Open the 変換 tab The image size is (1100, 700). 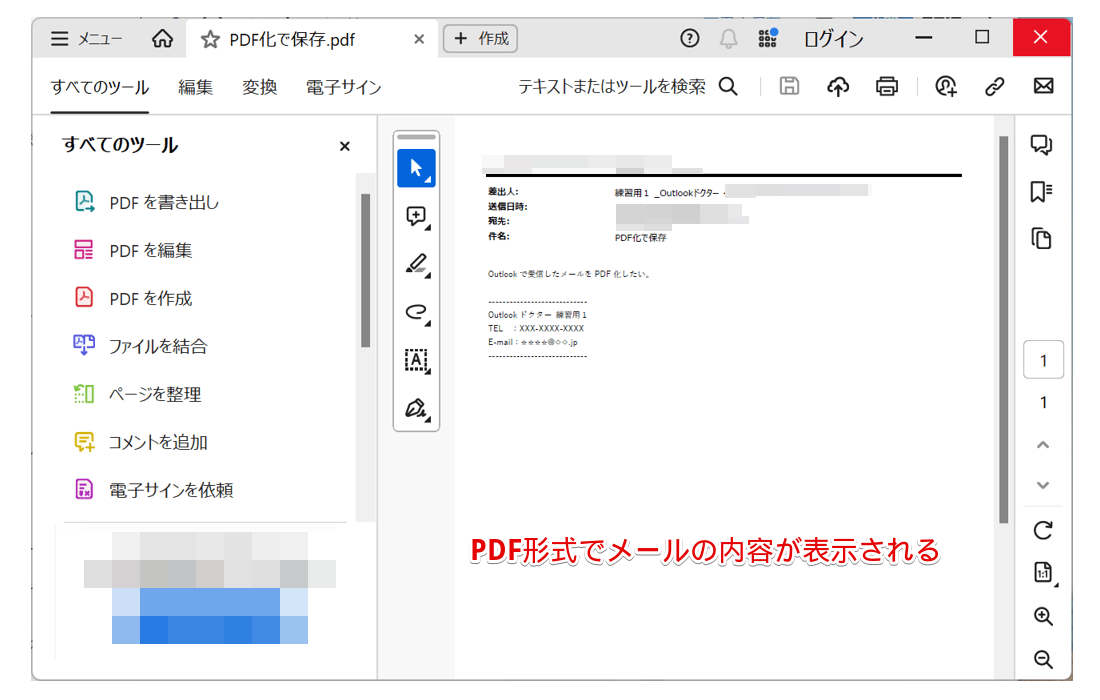pyautogui.click(x=259, y=87)
